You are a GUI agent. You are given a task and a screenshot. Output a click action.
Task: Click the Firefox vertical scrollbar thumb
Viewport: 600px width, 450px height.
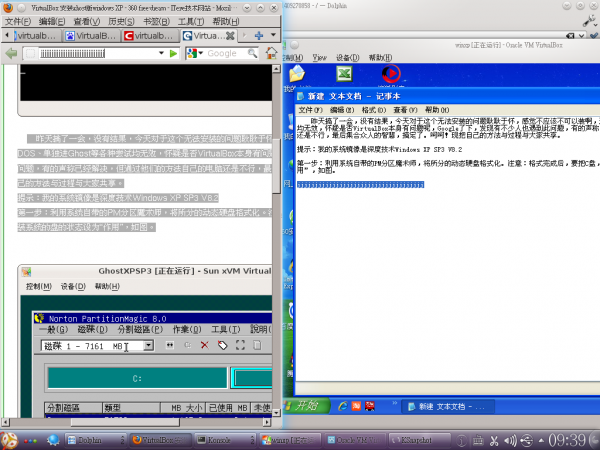(x=276, y=166)
